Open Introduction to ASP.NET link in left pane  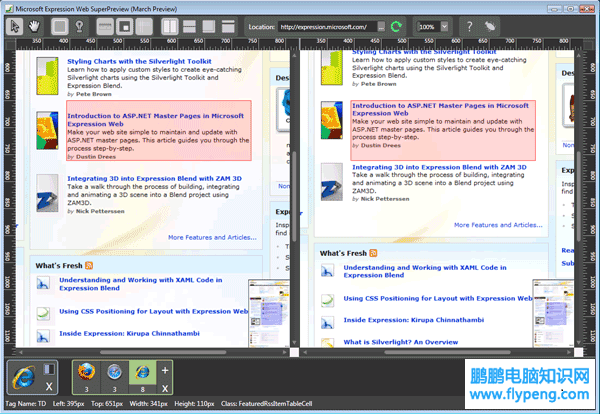coord(155,120)
